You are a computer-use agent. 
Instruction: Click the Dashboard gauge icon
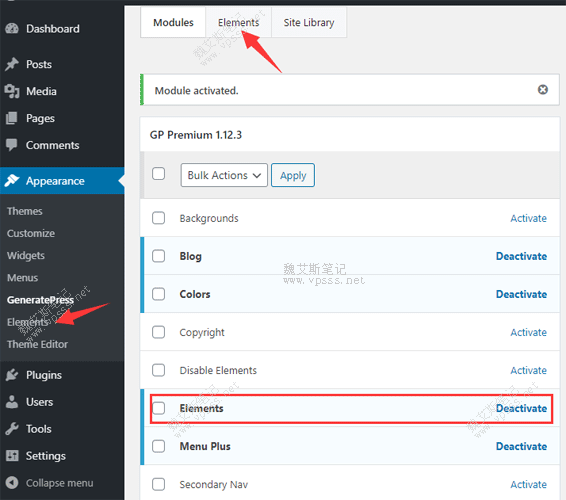point(12,29)
